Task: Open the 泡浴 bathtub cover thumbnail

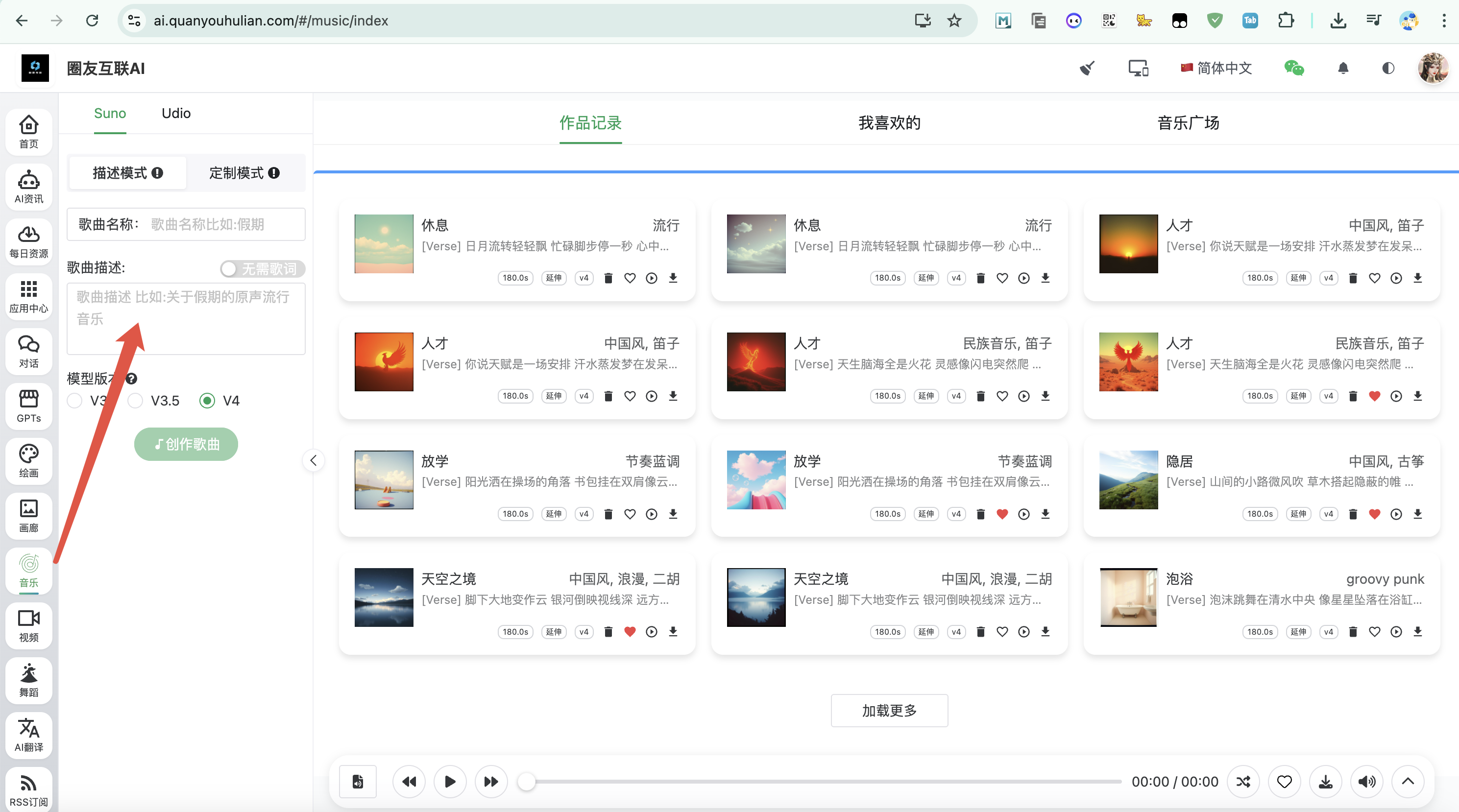Action: (1128, 597)
